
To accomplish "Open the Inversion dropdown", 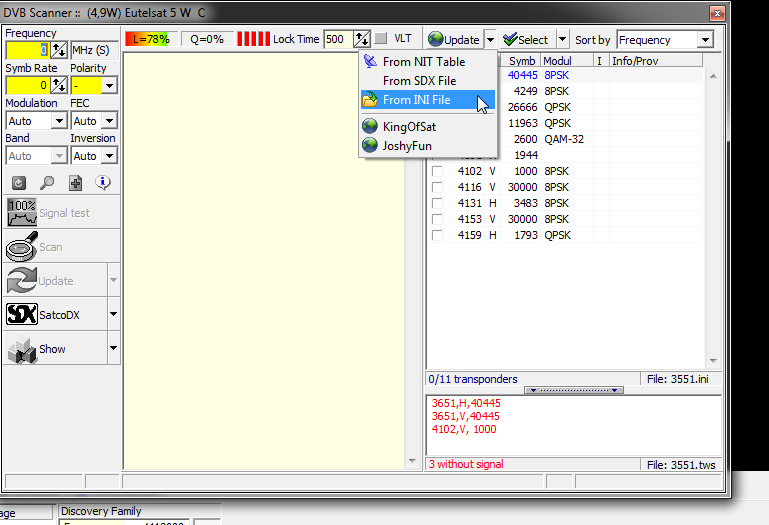I will tap(109, 156).
